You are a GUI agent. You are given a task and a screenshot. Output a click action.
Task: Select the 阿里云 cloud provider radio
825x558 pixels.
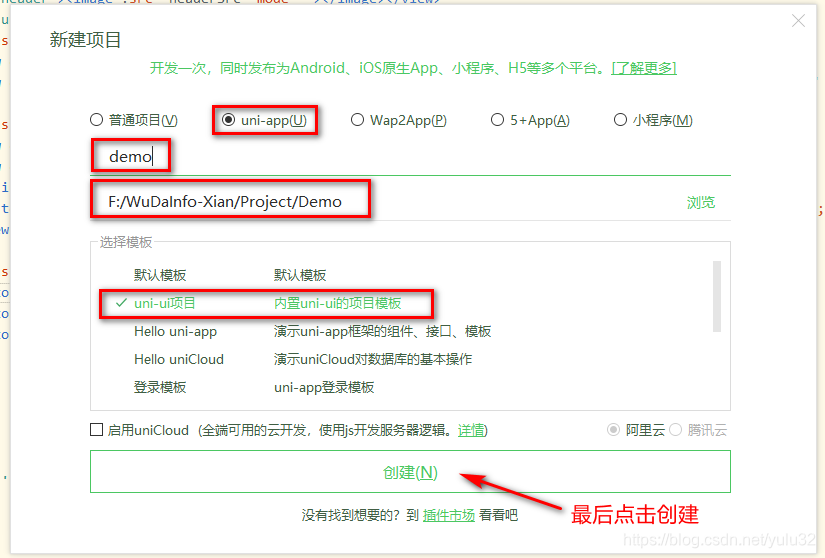[x=613, y=430]
